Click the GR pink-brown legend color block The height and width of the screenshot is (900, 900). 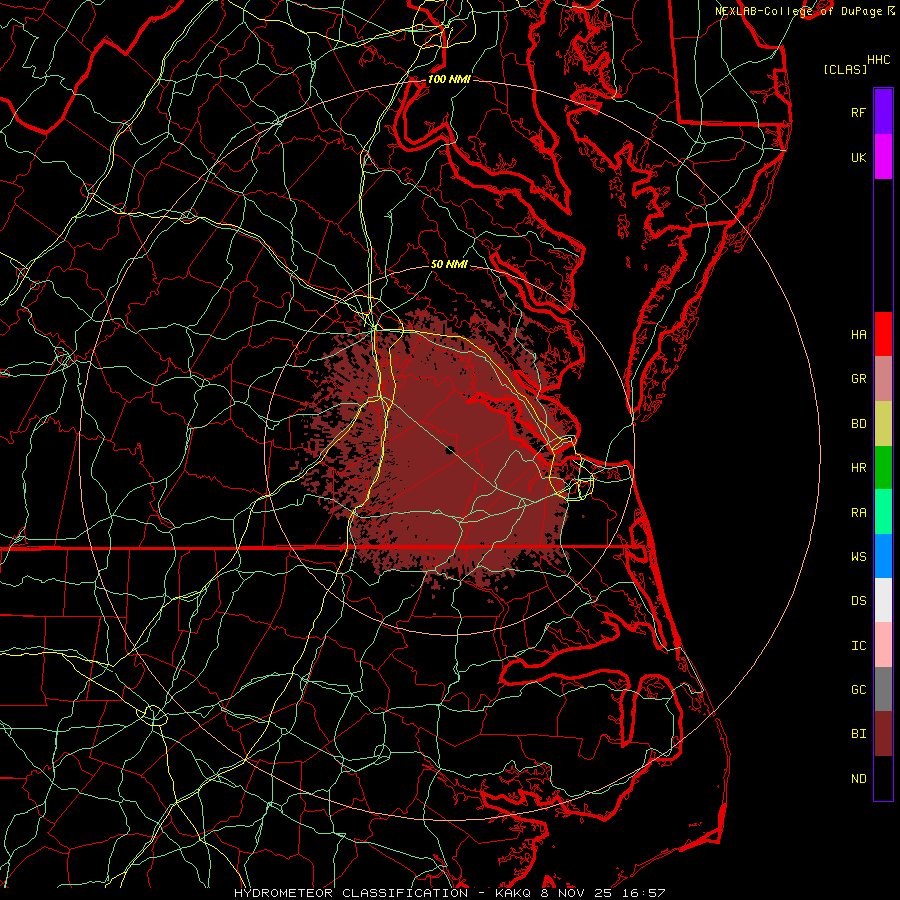tap(883, 379)
